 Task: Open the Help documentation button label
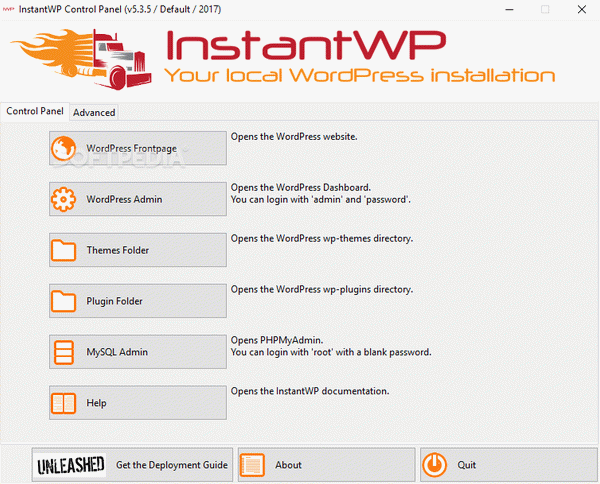click(96, 403)
